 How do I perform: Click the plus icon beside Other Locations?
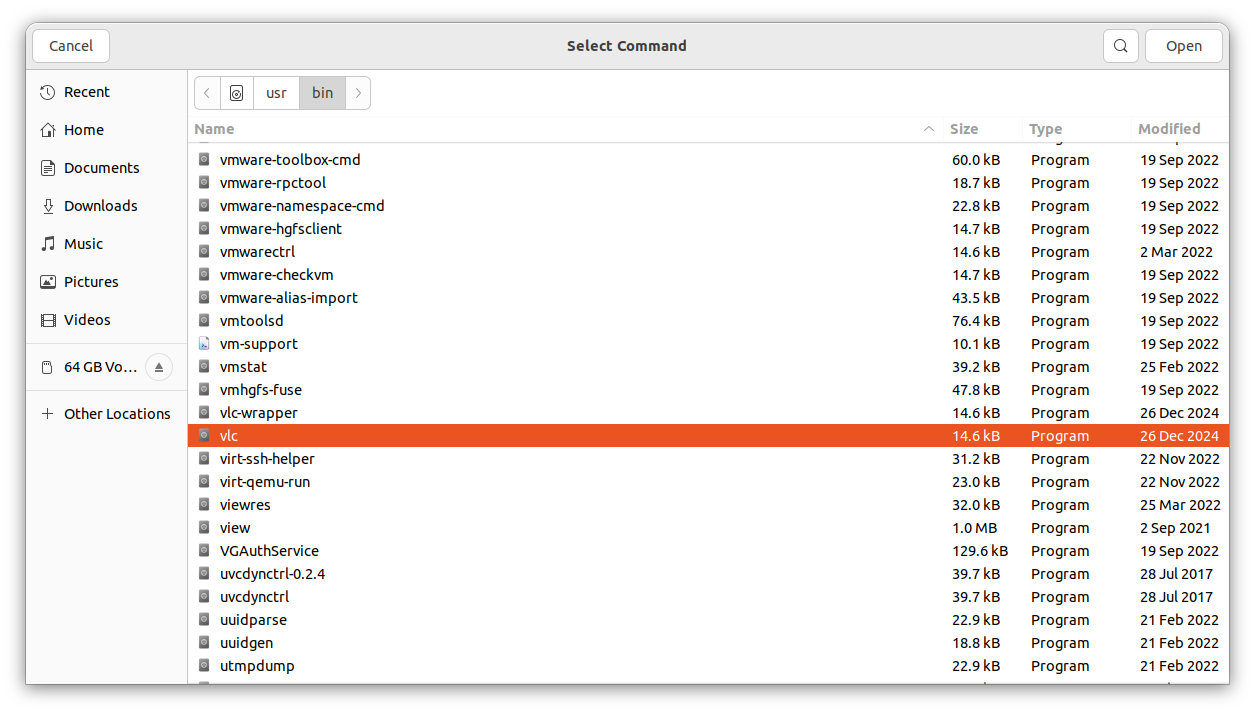[x=47, y=414]
